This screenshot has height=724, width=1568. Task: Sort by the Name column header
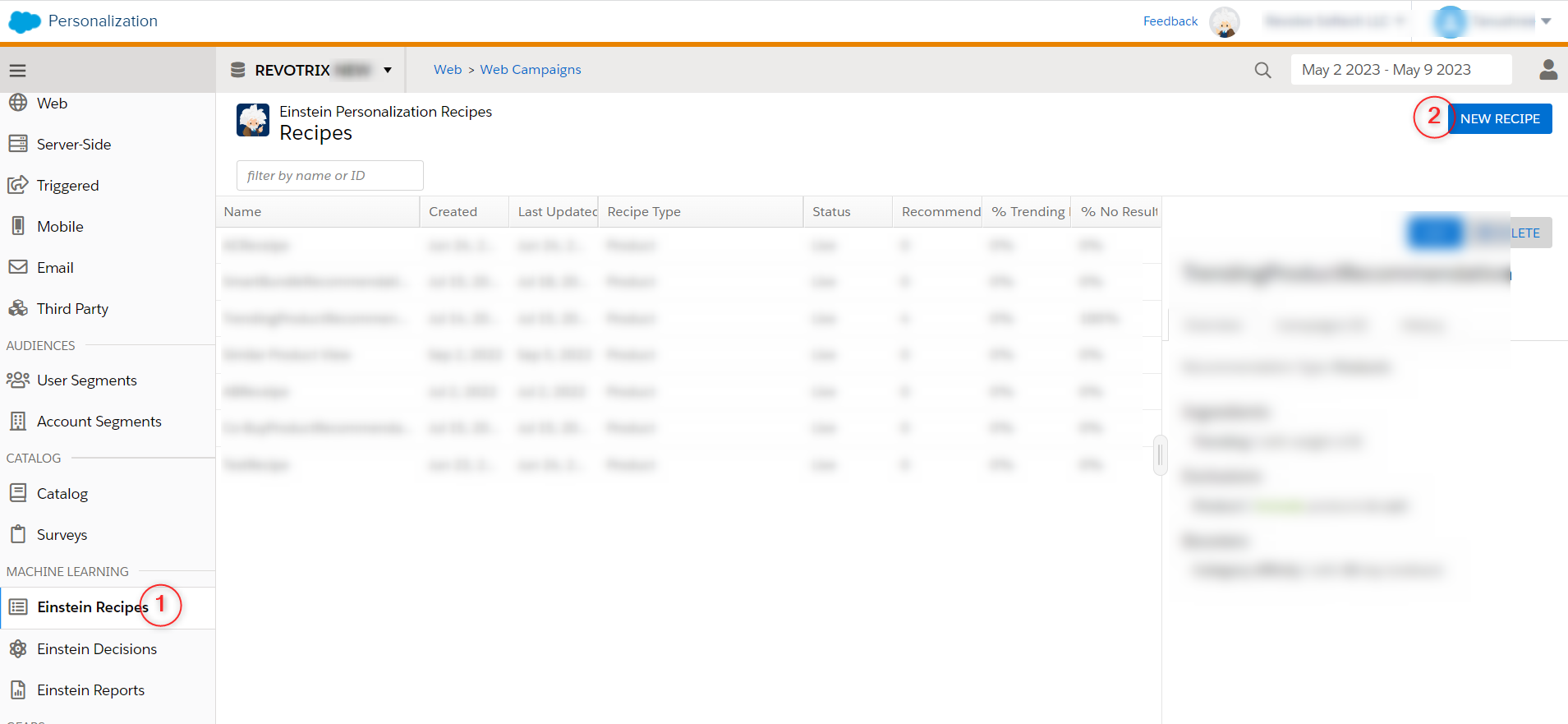pyautogui.click(x=318, y=211)
